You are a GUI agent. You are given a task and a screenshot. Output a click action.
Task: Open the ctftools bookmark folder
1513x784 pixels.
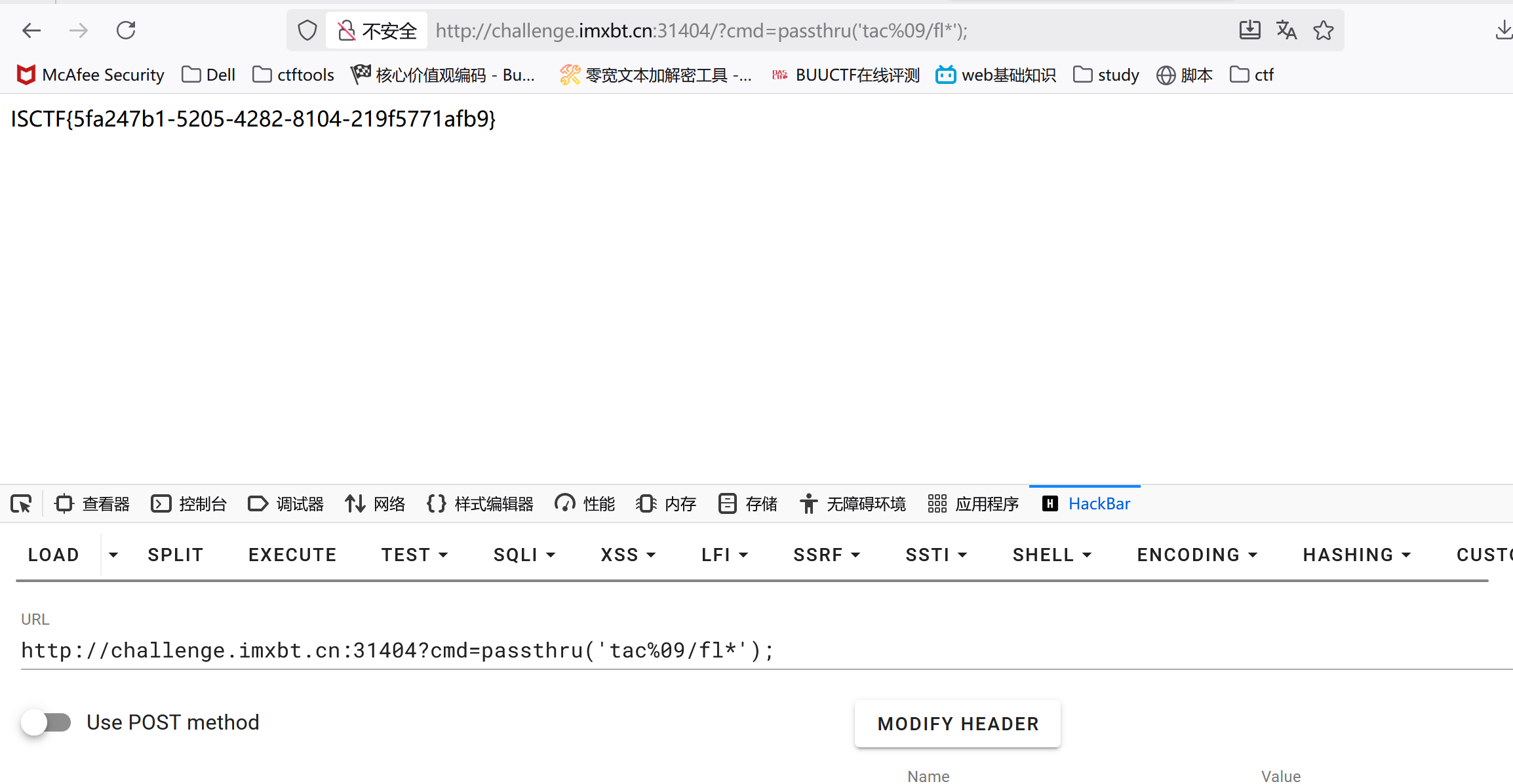coord(294,75)
